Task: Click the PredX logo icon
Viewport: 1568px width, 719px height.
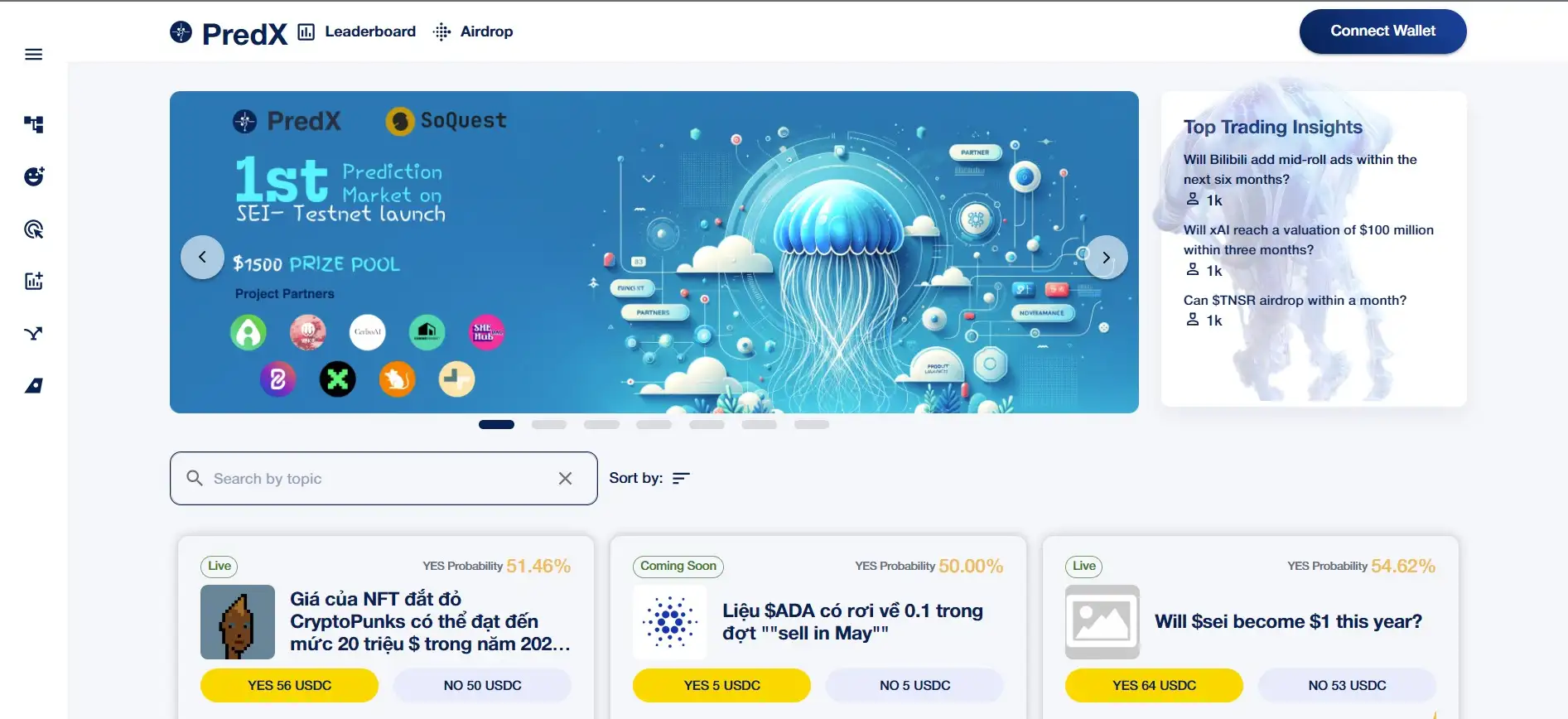Action: coord(181,32)
